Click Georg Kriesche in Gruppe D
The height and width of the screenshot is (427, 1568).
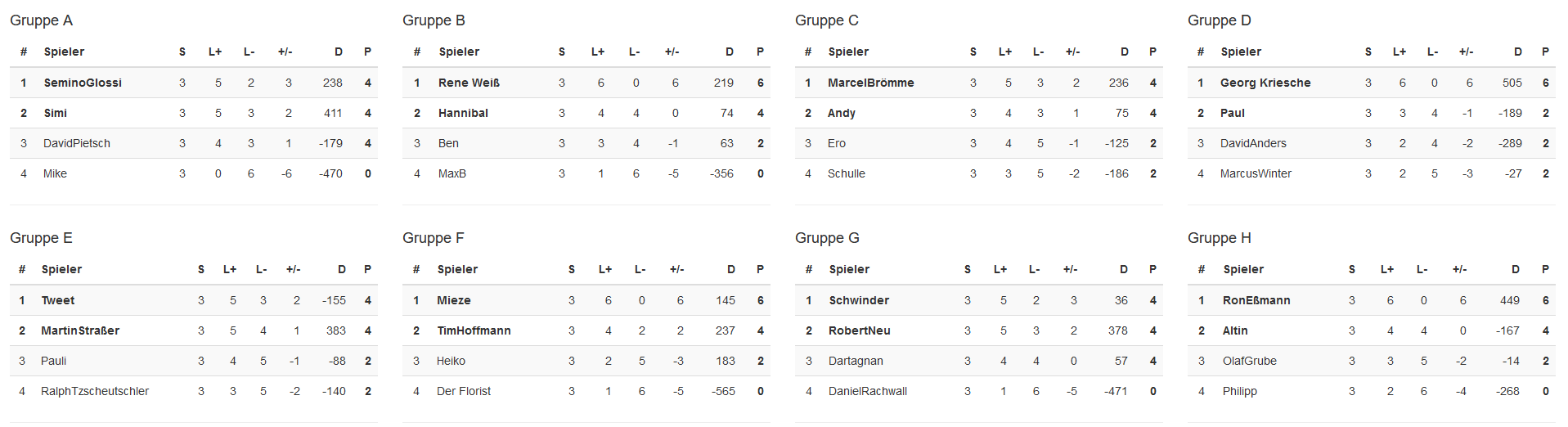point(1265,83)
